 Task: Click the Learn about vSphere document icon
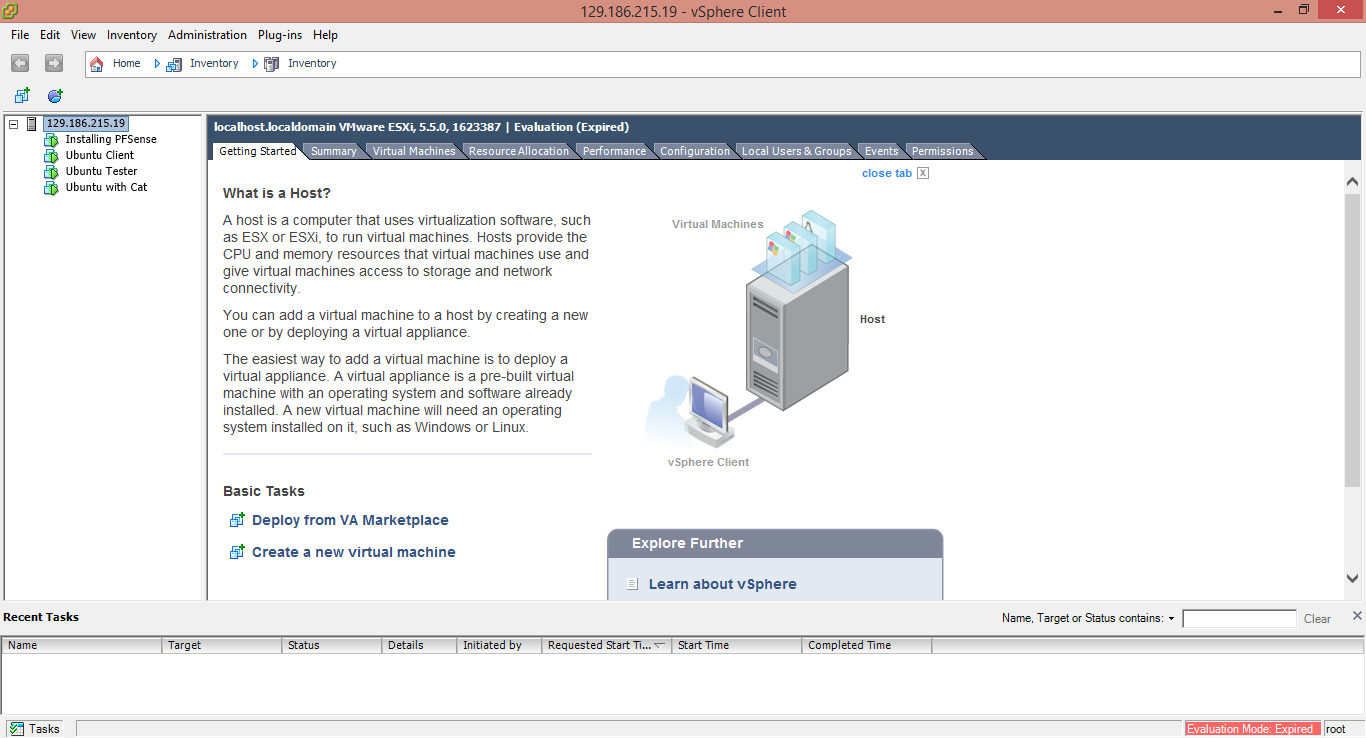coord(632,584)
